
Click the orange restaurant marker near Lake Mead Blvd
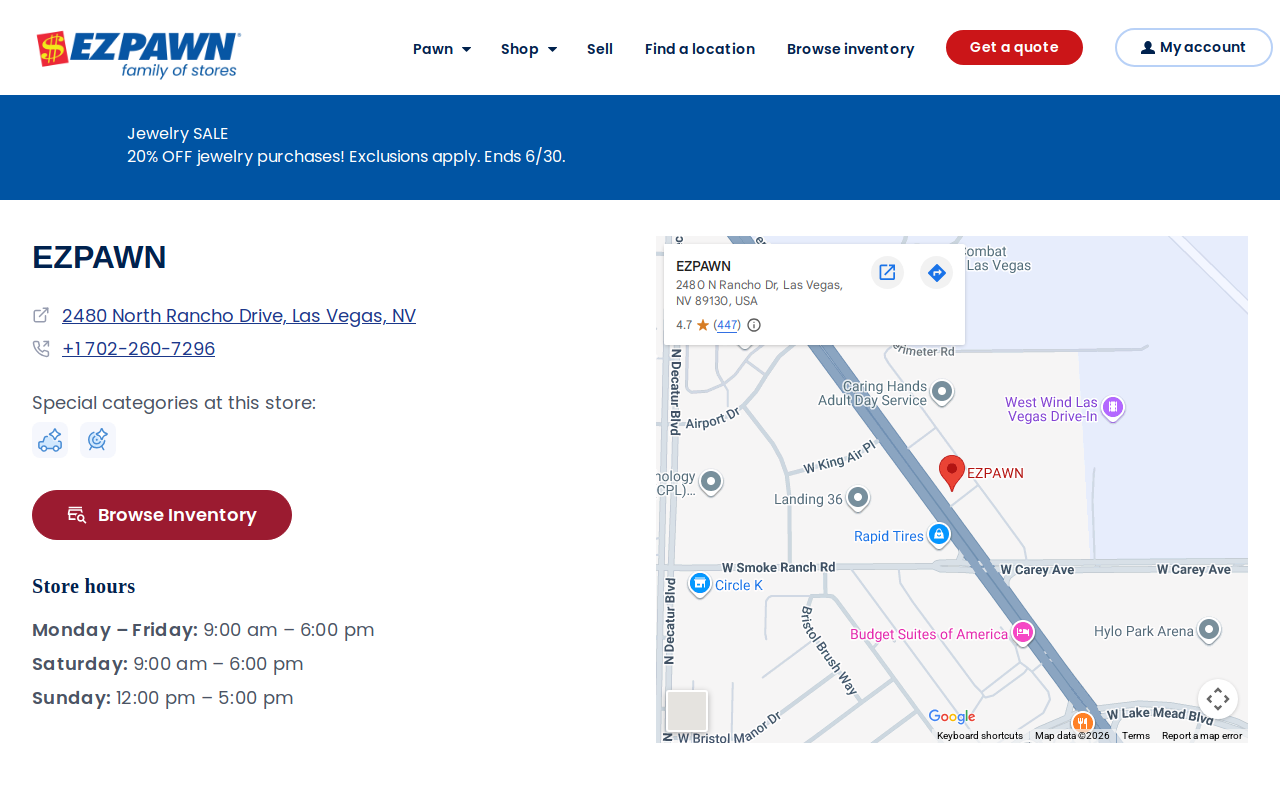click(x=1082, y=723)
